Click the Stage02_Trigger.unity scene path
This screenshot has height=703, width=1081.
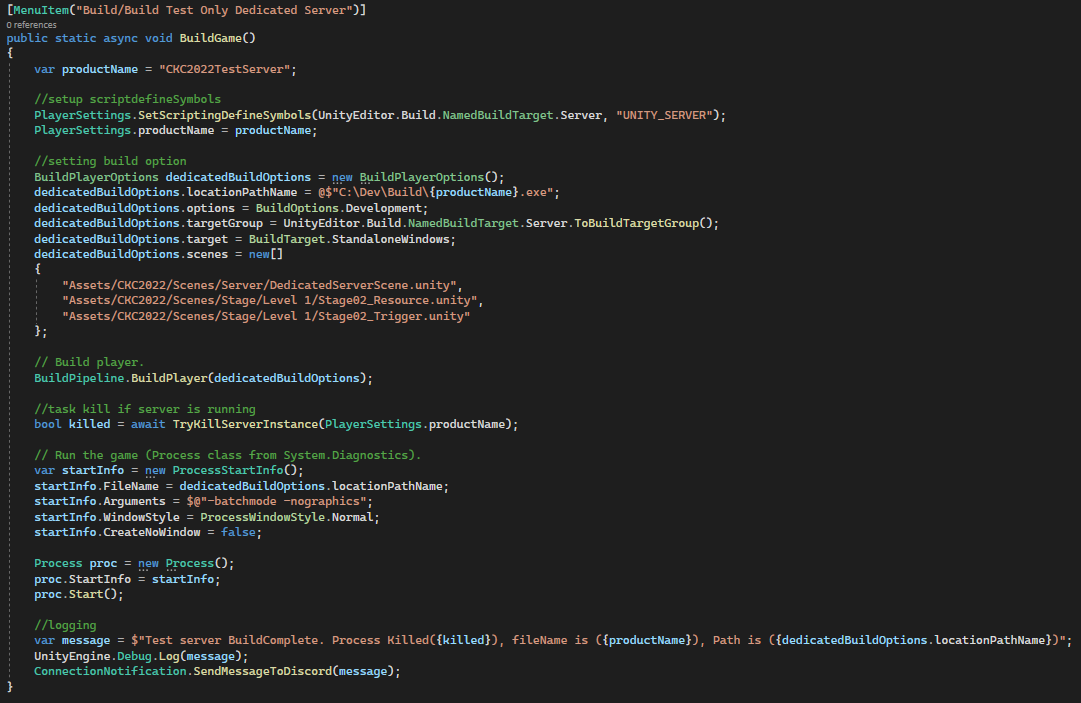coord(266,316)
